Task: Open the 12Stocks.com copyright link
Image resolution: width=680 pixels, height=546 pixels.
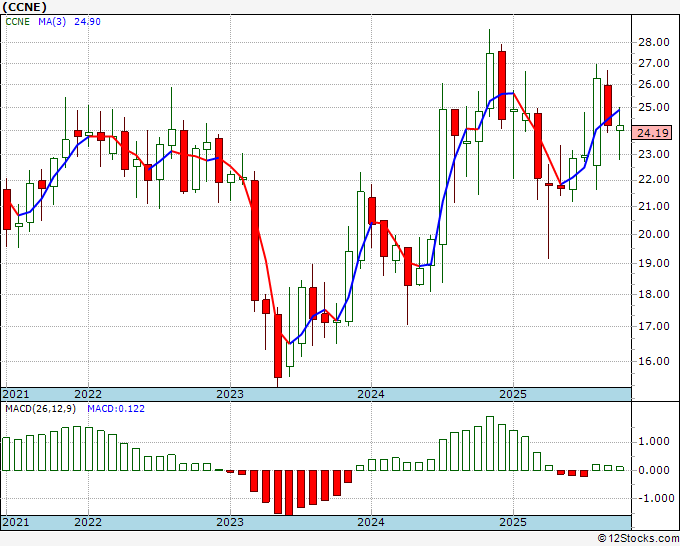Action: 638,539
